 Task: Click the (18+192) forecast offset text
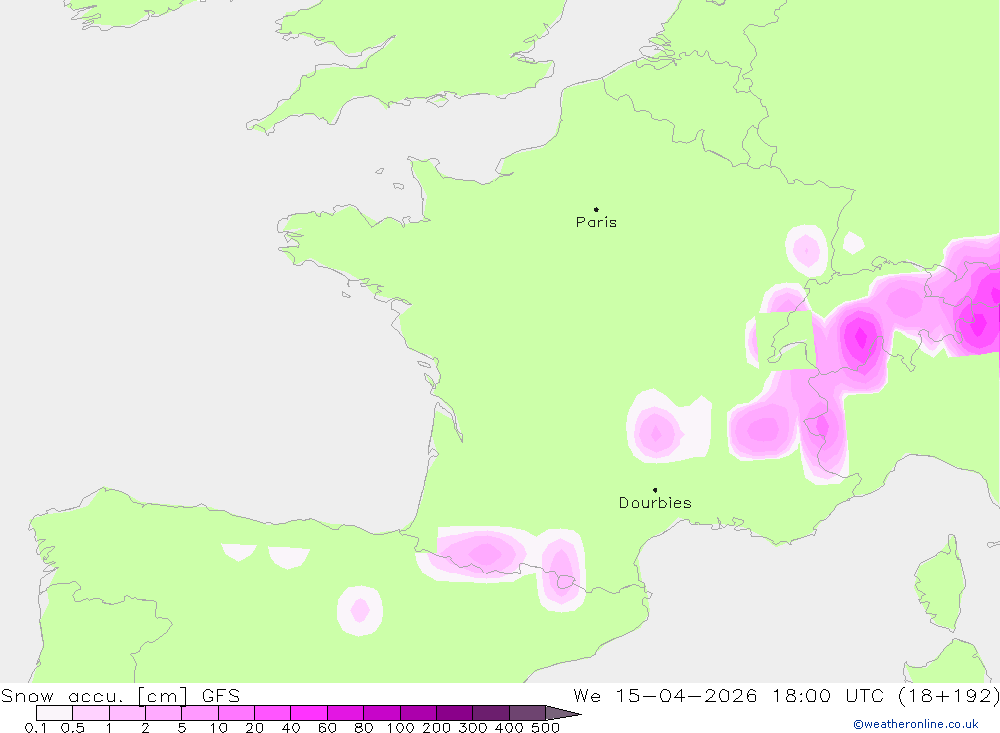[x=948, y=695]
